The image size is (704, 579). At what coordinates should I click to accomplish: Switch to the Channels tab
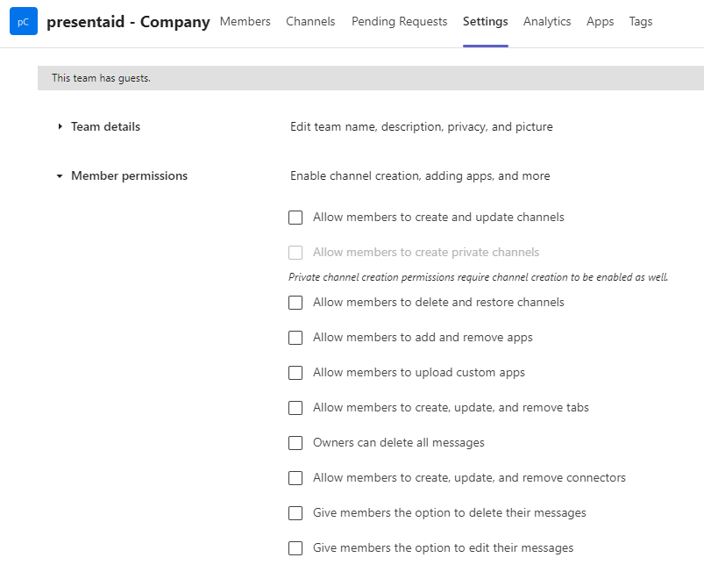coord(311,22)
